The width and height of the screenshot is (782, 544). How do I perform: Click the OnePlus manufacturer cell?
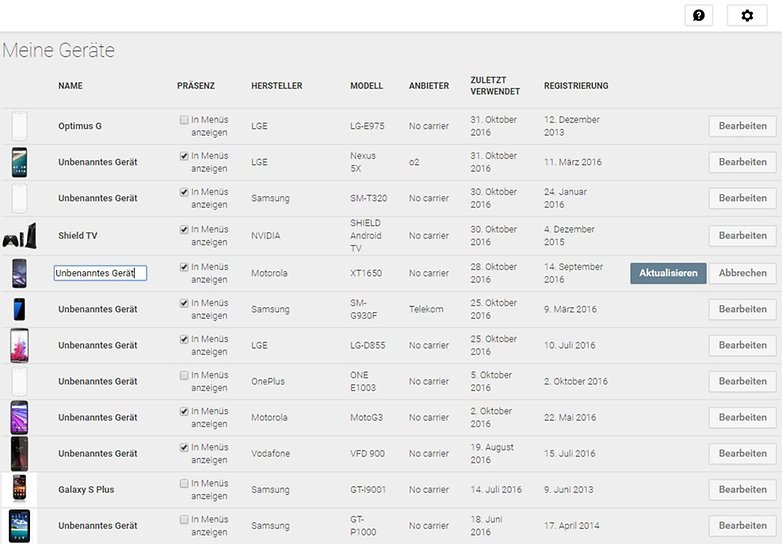click(268, 381)
